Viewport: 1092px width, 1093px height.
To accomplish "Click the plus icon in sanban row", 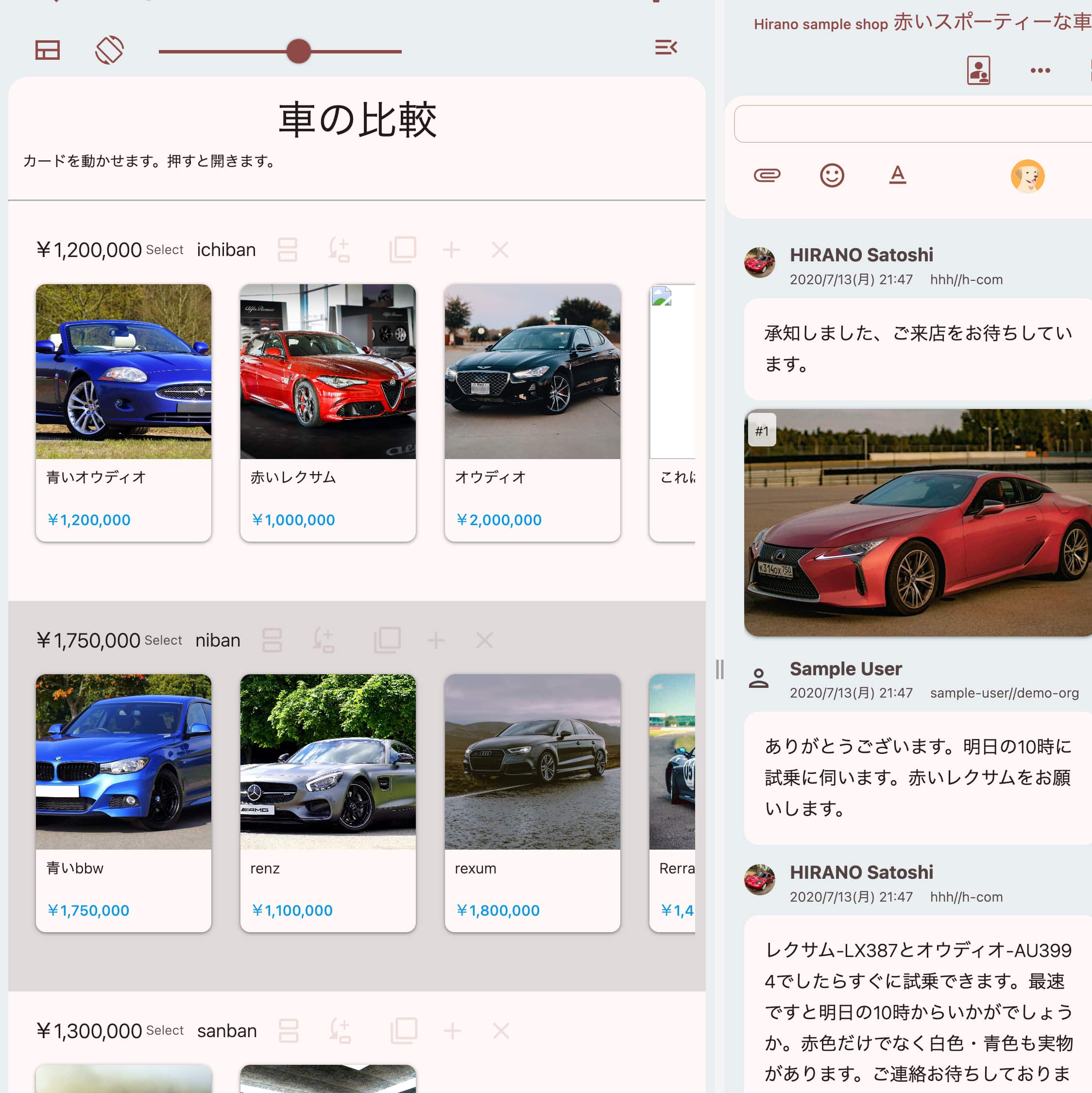I will point(452,1031).
